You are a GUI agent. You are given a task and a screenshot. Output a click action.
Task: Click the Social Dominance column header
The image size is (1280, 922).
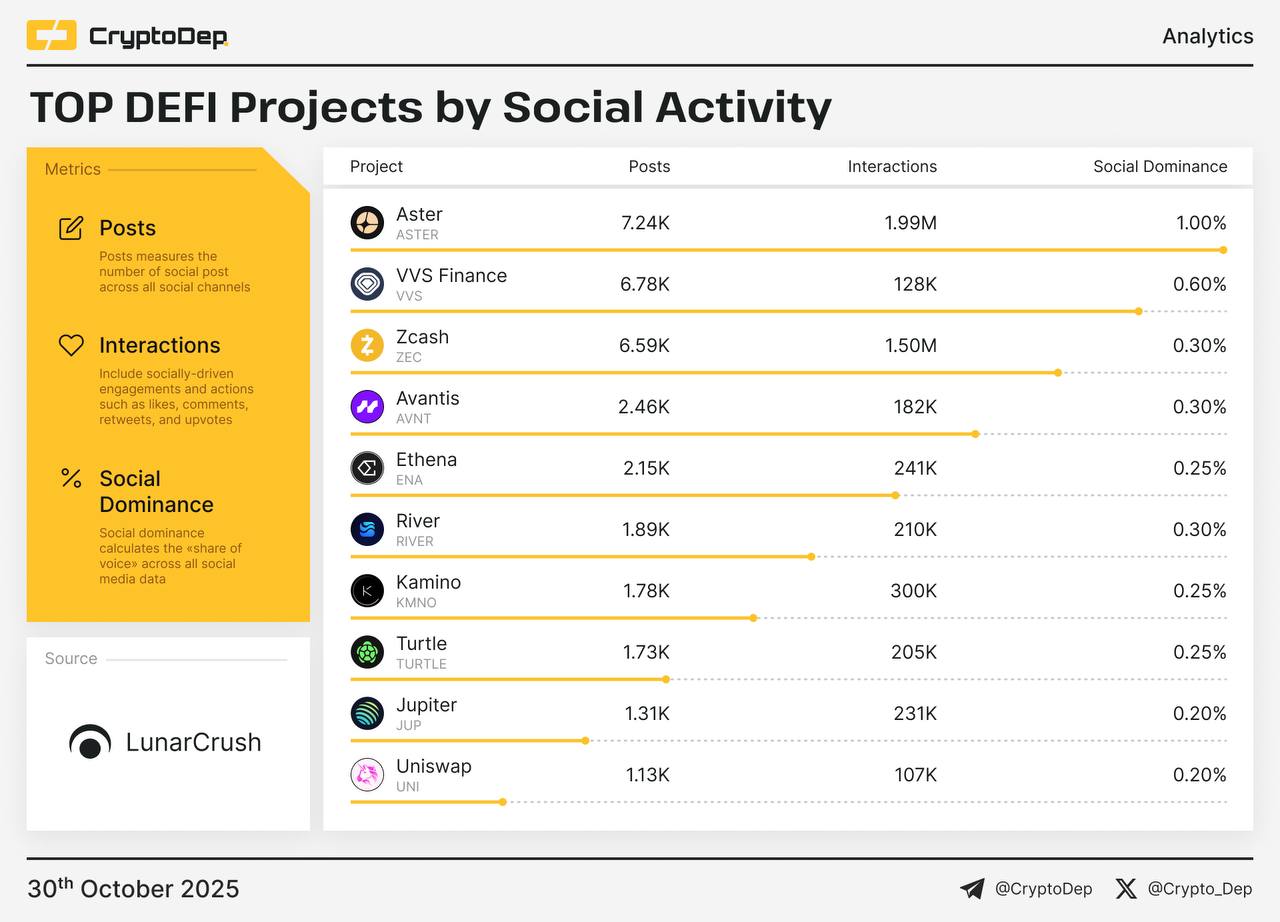[1160, 167]
